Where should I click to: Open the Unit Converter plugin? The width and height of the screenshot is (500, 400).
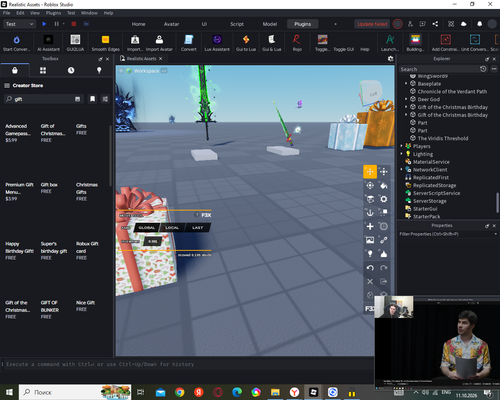coord(475,43)
